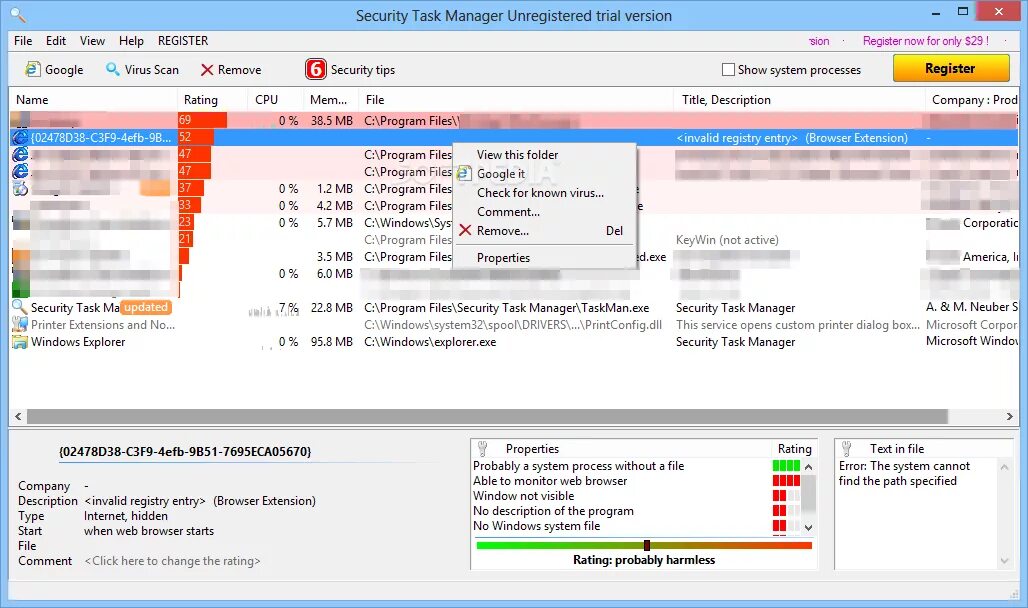Click the key icon beside Properties panel header
The height and width of the screenshot is (608, 1028).
(483, 449)
